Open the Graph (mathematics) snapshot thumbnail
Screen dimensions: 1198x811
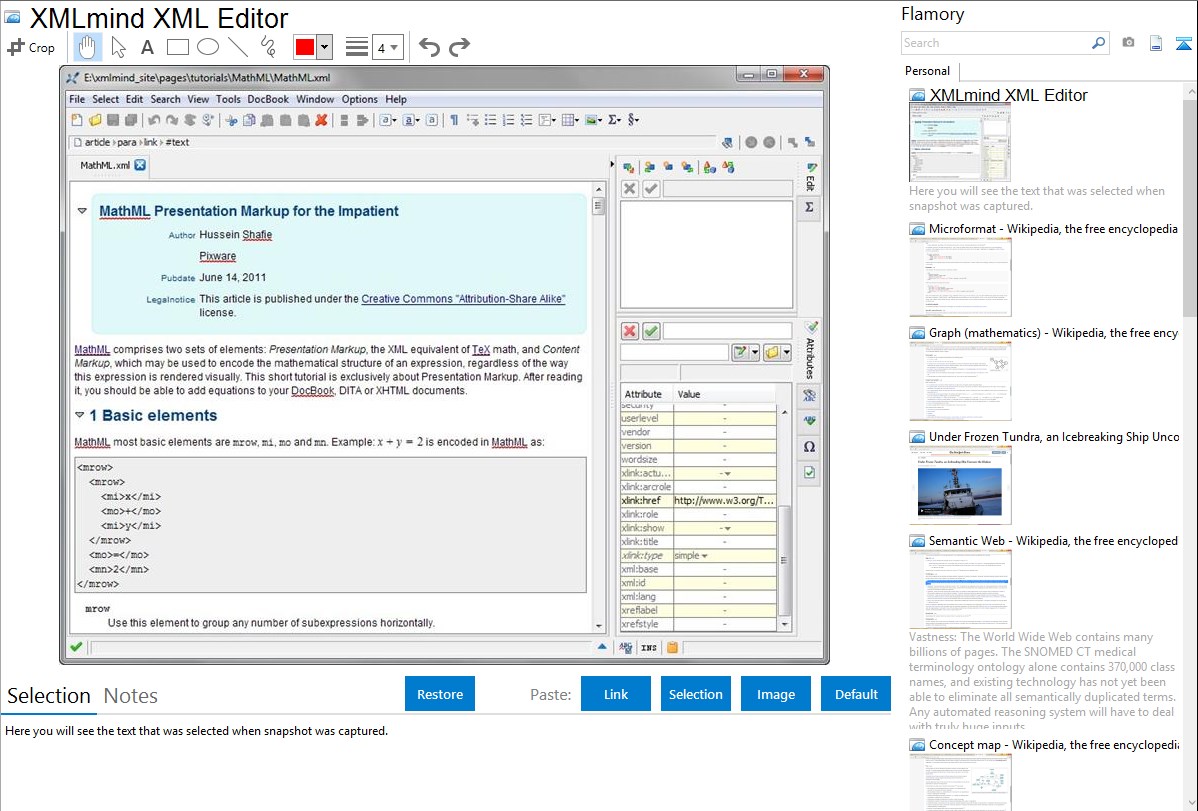click(960, 381)
